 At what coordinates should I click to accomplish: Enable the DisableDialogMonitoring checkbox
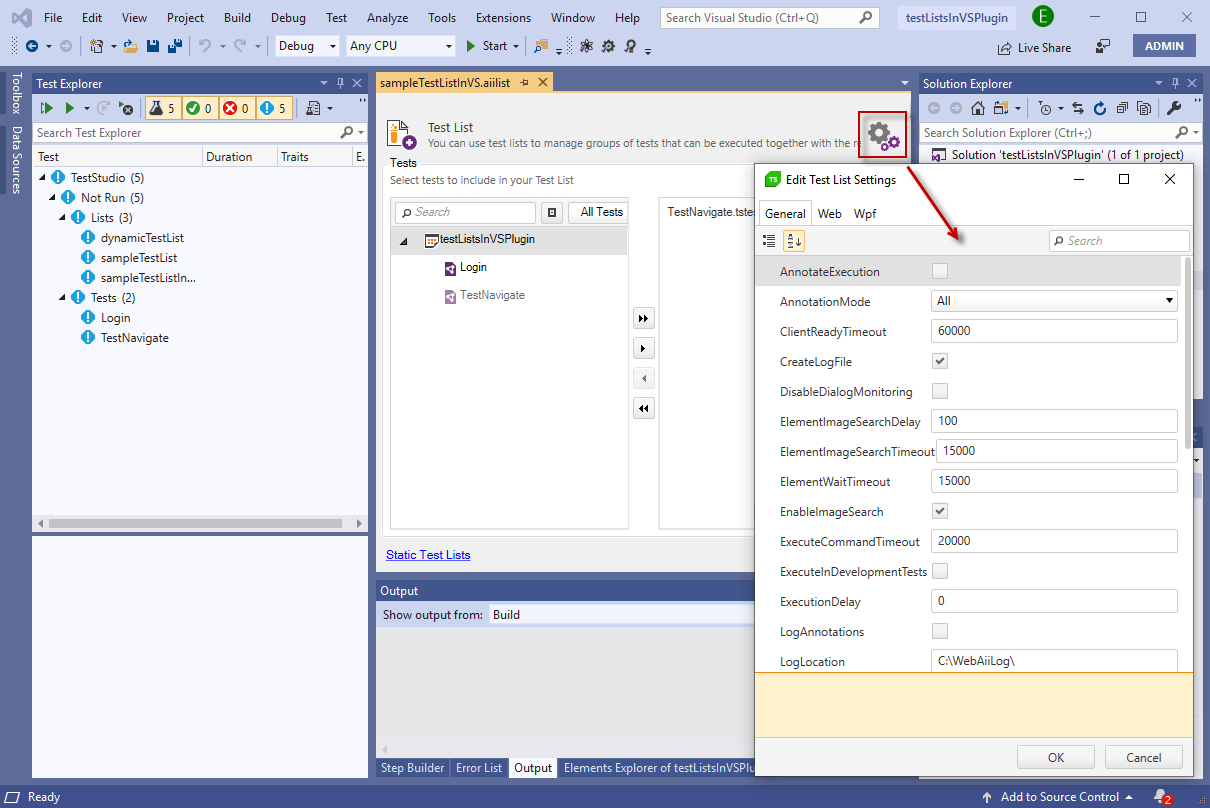click(x=939, y=391)
